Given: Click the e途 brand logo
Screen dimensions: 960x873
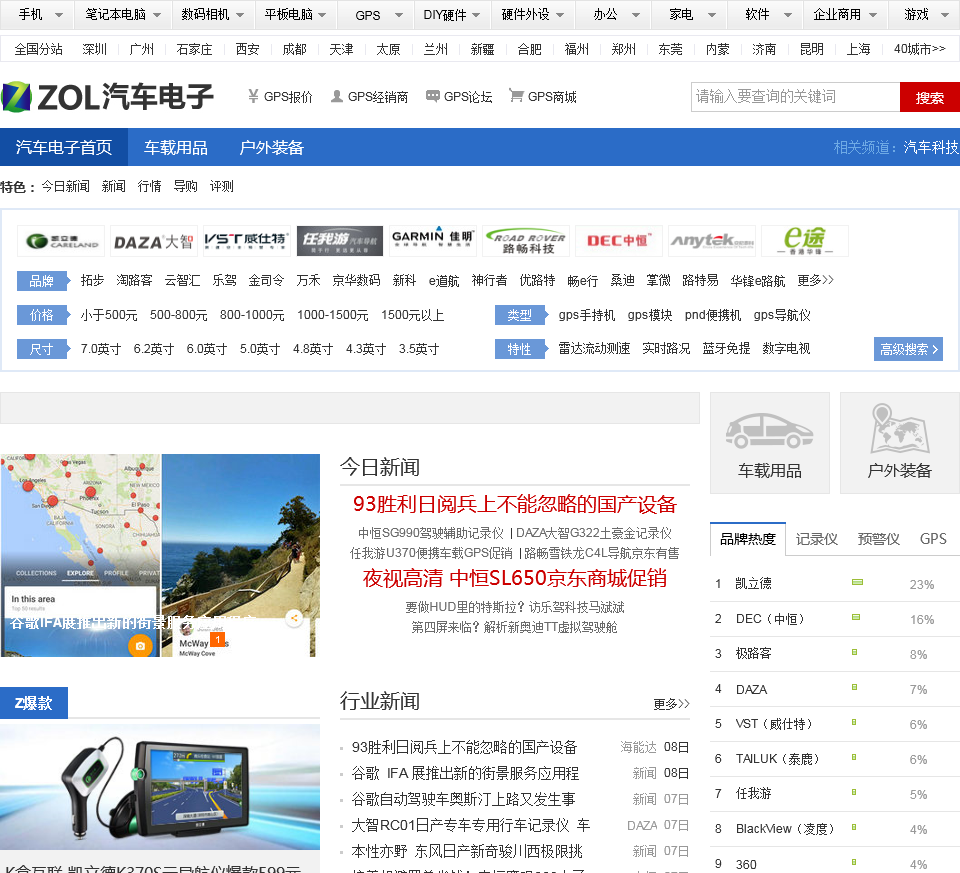Looking at the screenshot, I should click(805, 241).
